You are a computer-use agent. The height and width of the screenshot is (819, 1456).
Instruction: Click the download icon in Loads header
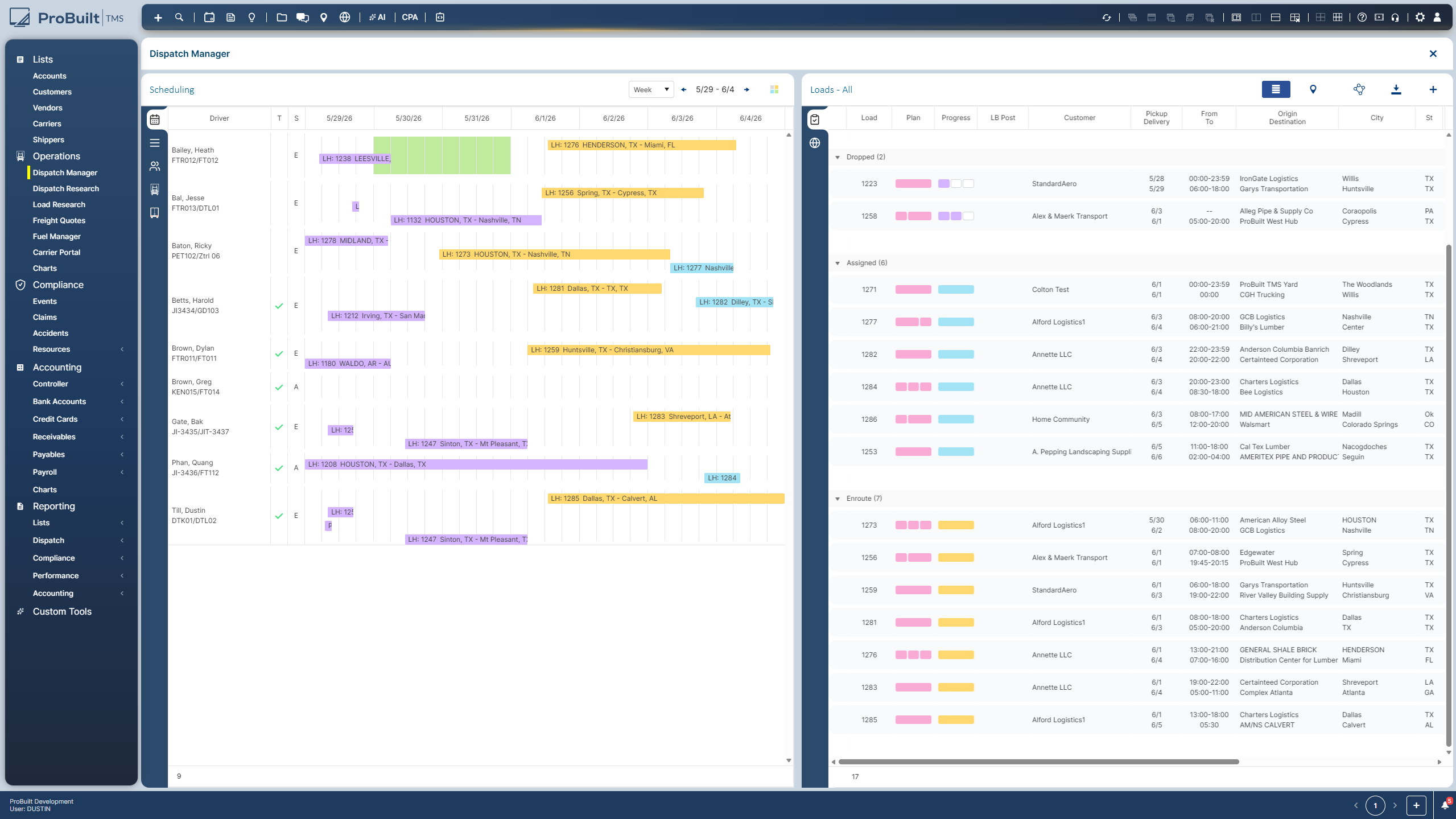click(x=1396, y=89)
